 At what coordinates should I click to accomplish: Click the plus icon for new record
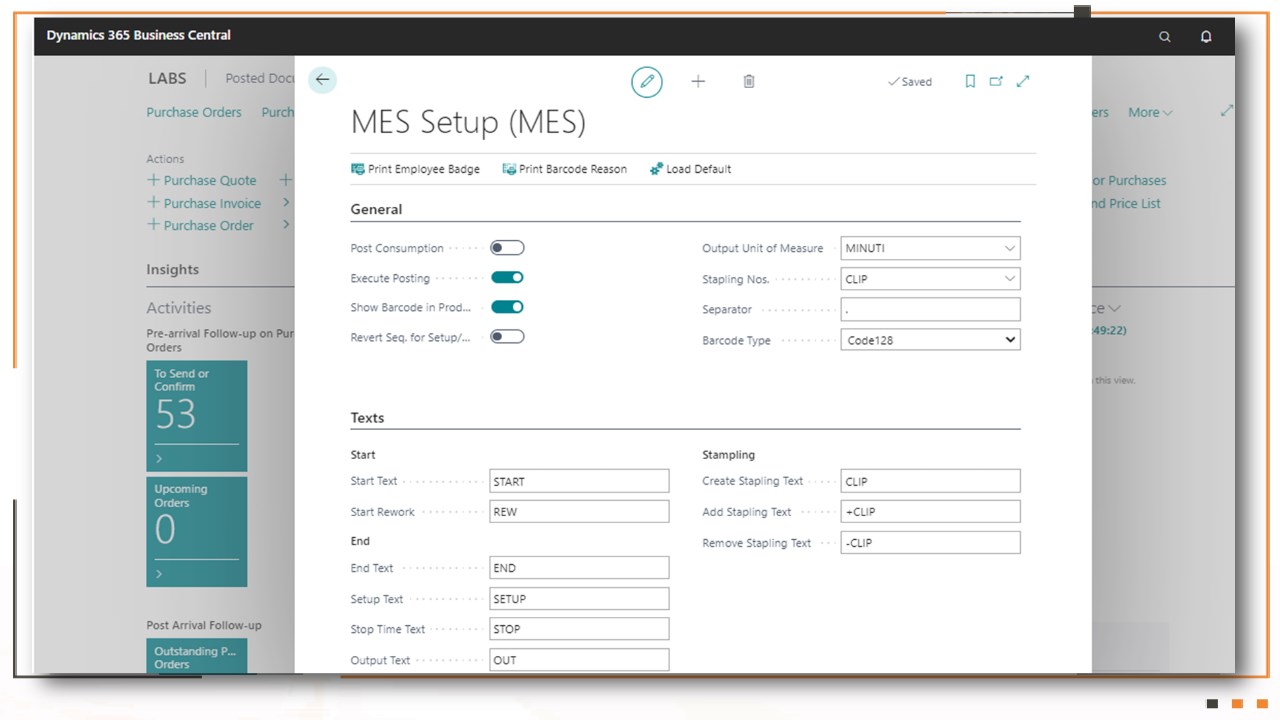(698, 81)
